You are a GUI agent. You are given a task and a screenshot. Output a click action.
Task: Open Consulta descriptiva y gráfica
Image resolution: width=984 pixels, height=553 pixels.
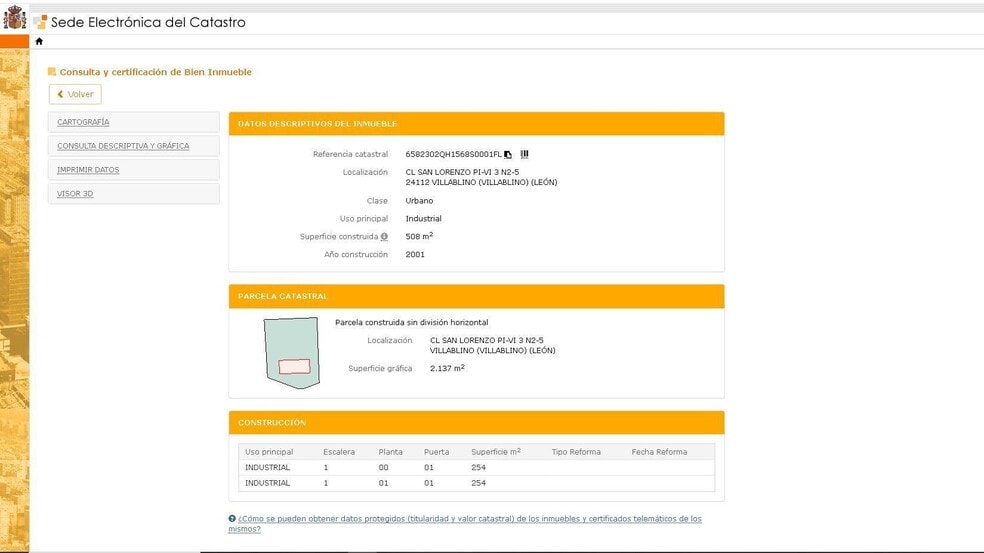coord(123,146)
